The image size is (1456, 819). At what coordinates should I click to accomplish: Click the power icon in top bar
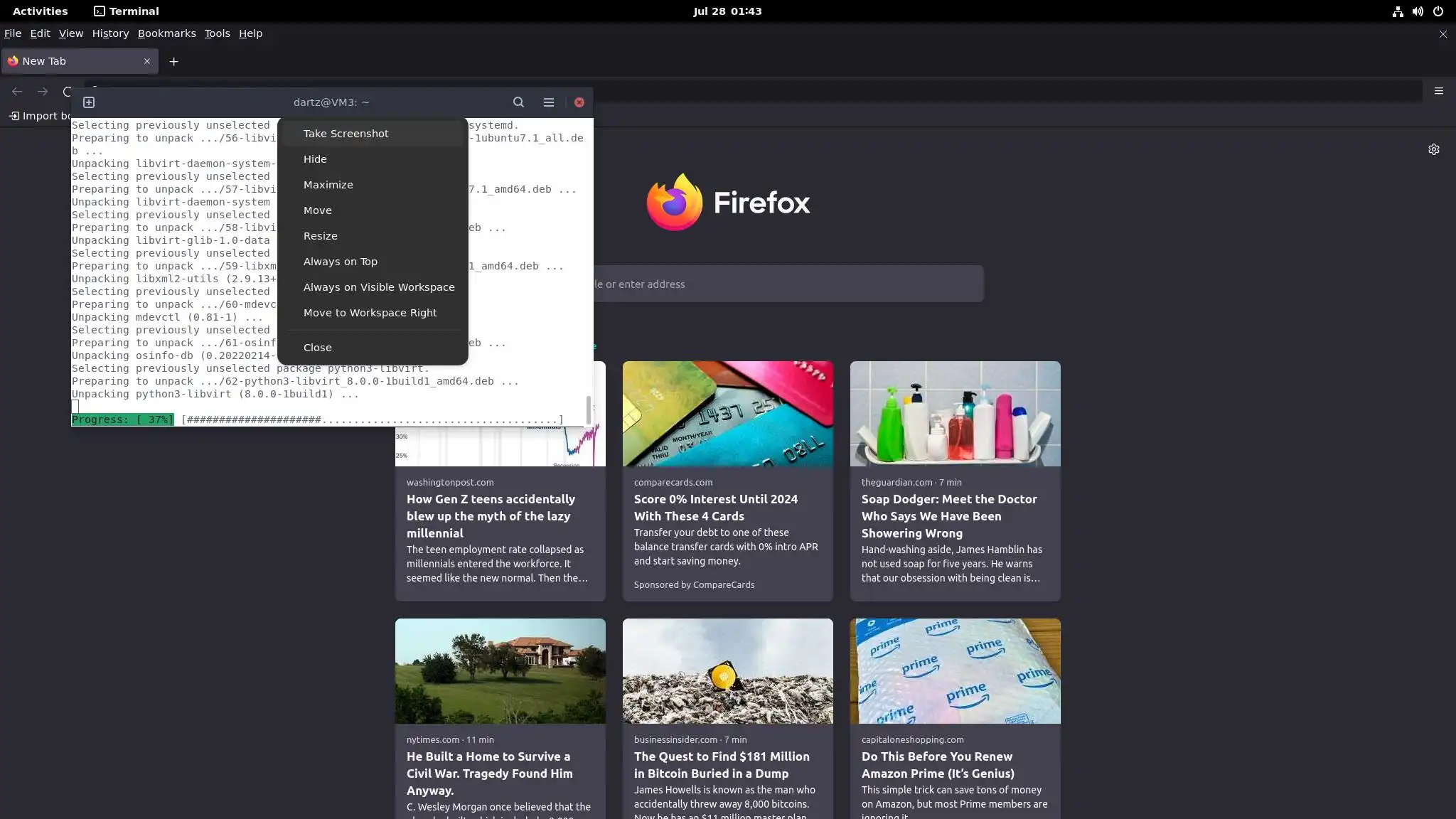pyautogui.click(x=1438, y=11)
